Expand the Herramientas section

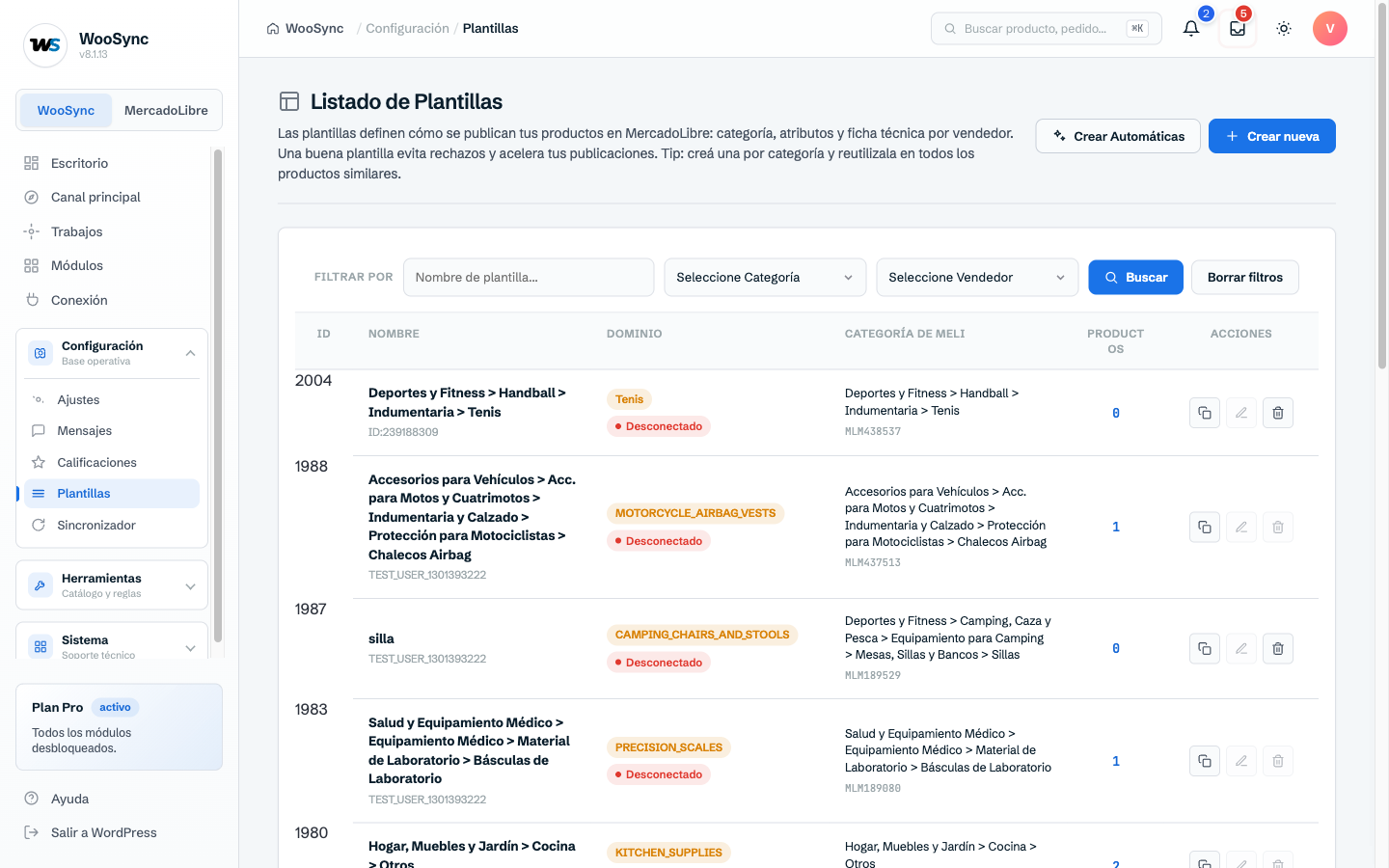(x=112, y=585)
